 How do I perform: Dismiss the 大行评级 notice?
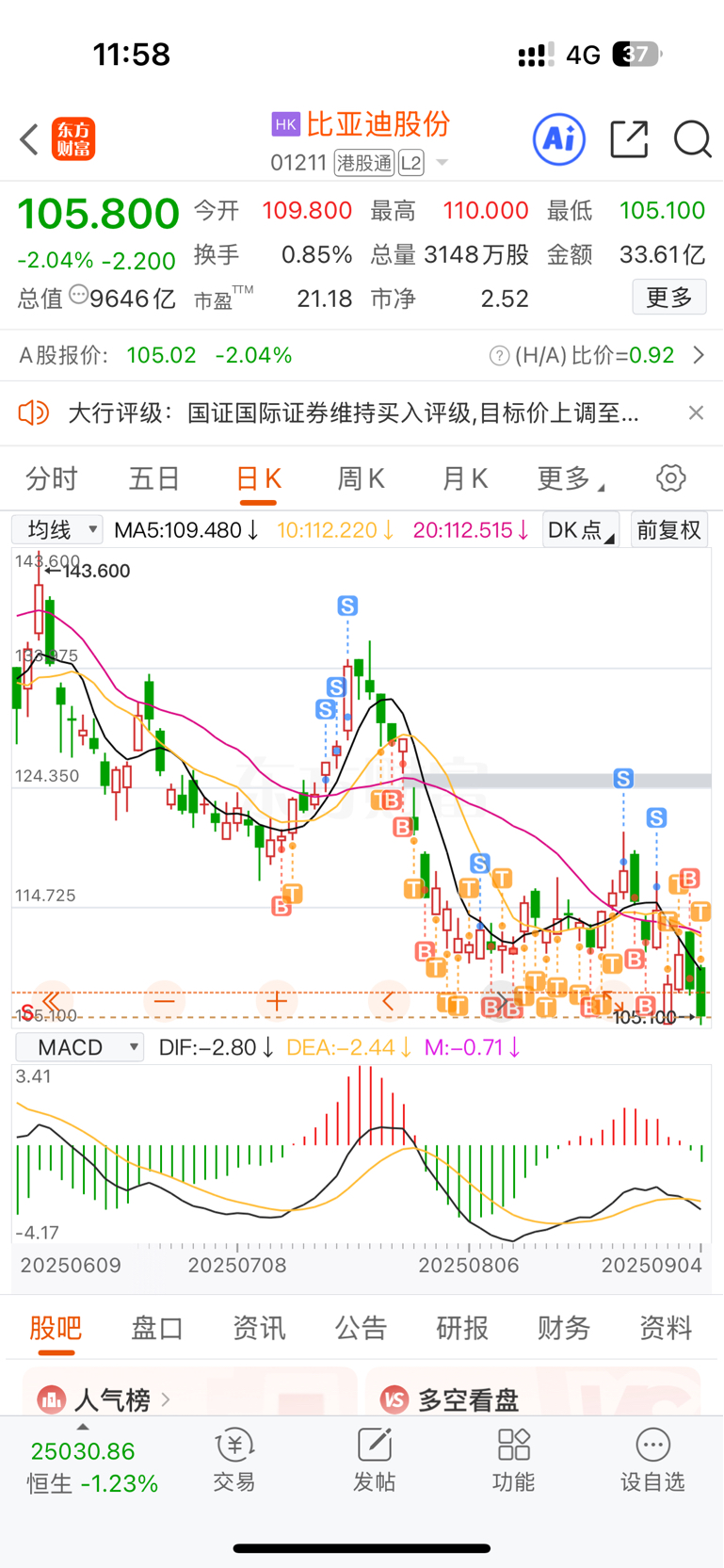tap(696, 412)
